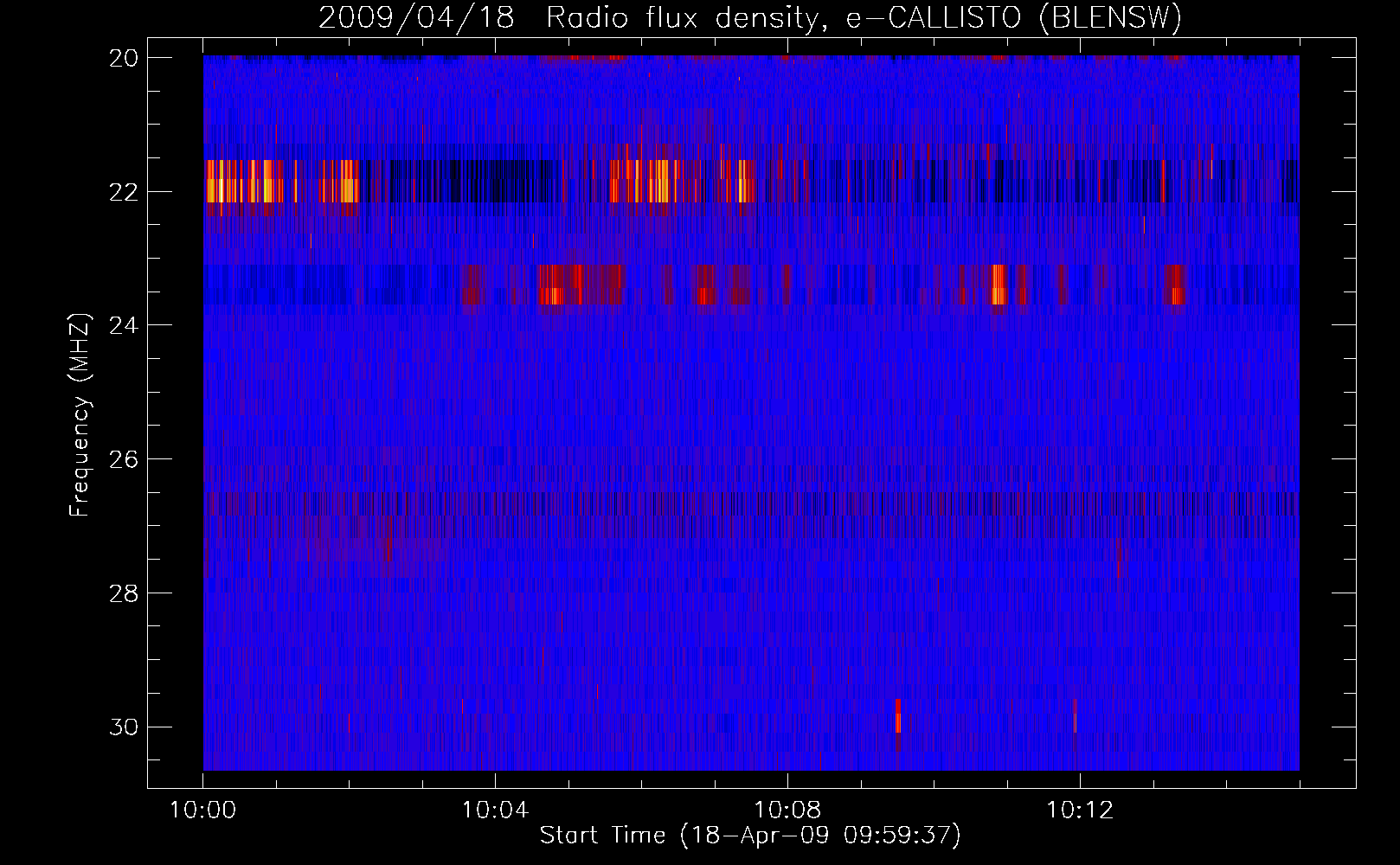Click the bright yellow burst at 22 MHz near 10:00
The height and width of the screenshot is (865, 1400).
(244, 182)
